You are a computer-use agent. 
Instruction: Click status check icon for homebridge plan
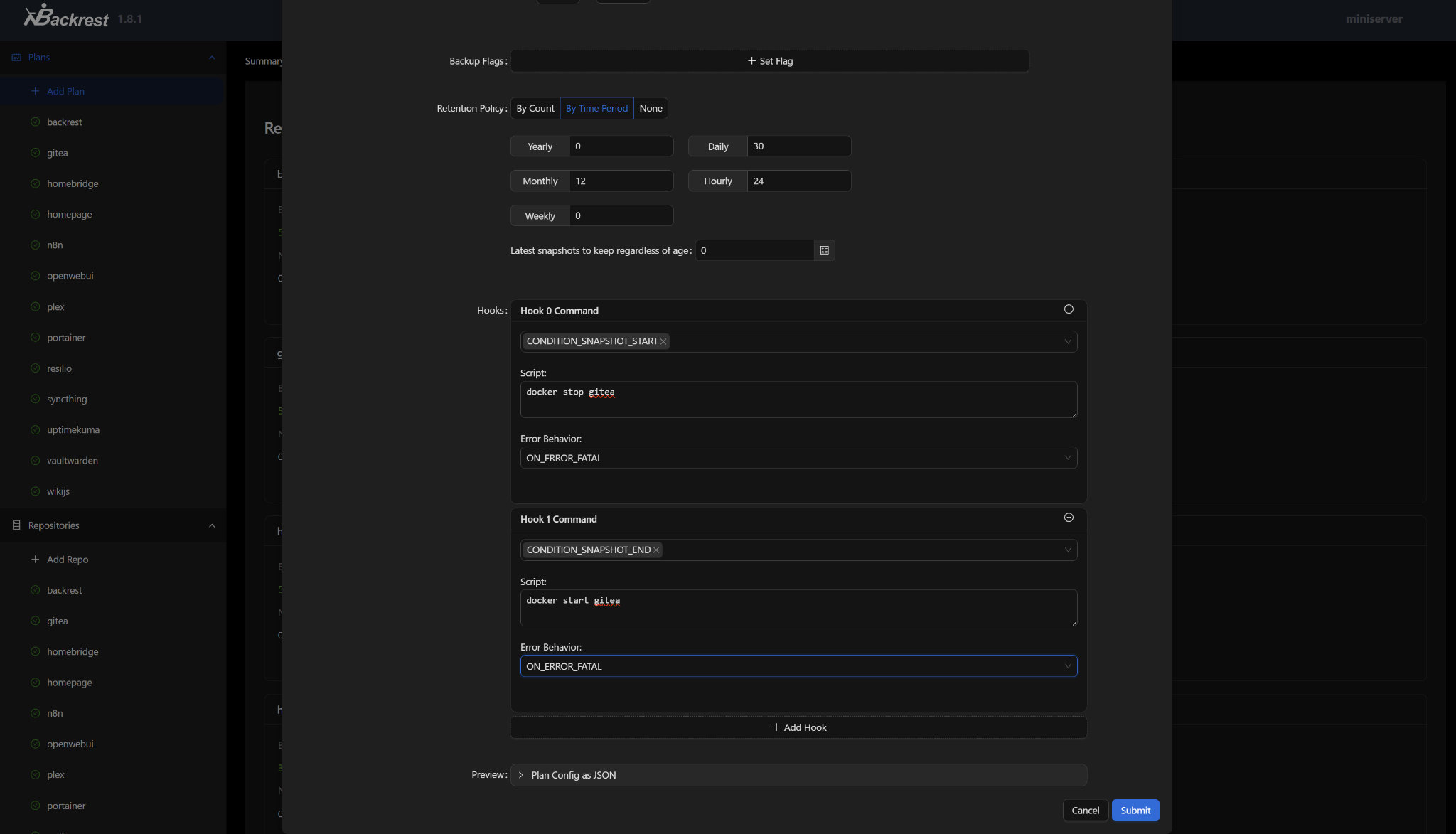click(x=35, y=183)
